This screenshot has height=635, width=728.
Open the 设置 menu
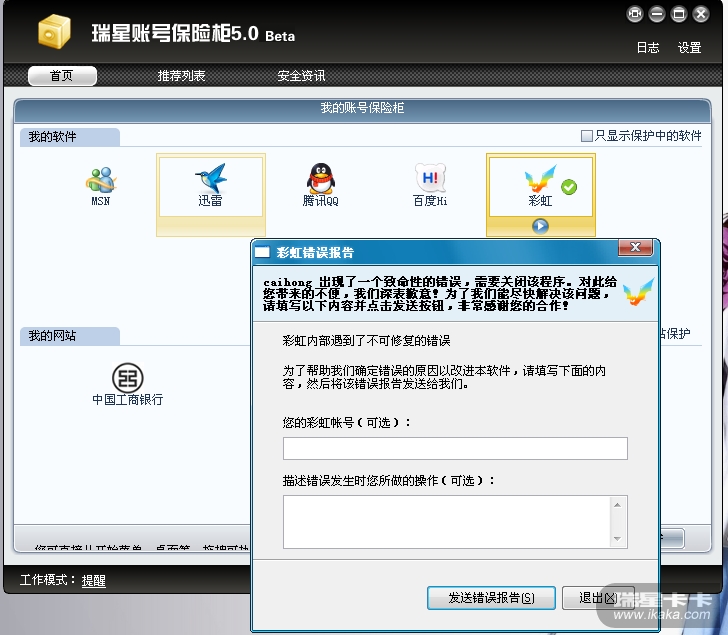689,48
